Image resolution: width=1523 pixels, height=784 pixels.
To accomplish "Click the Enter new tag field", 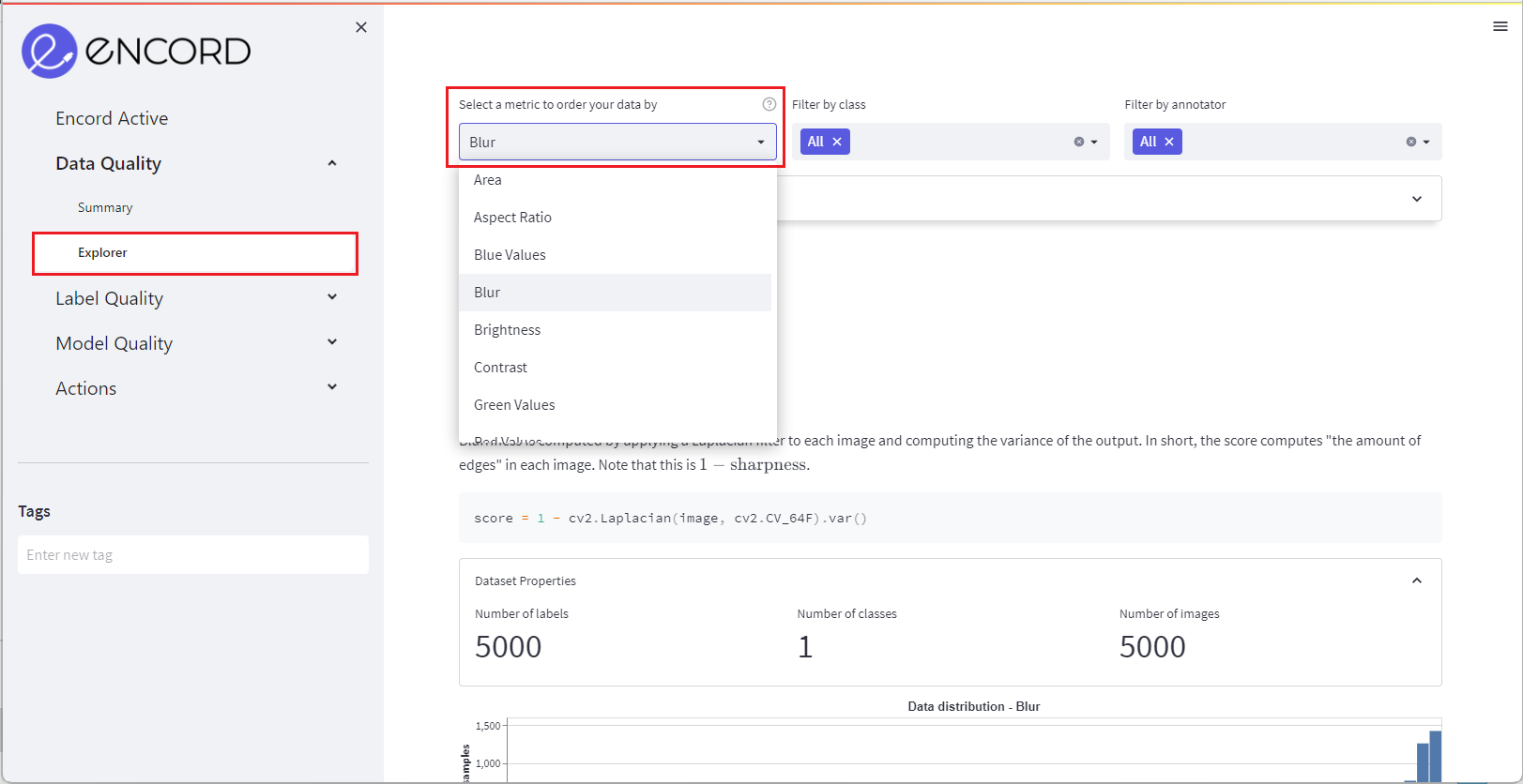I will (x=193, y=555).
